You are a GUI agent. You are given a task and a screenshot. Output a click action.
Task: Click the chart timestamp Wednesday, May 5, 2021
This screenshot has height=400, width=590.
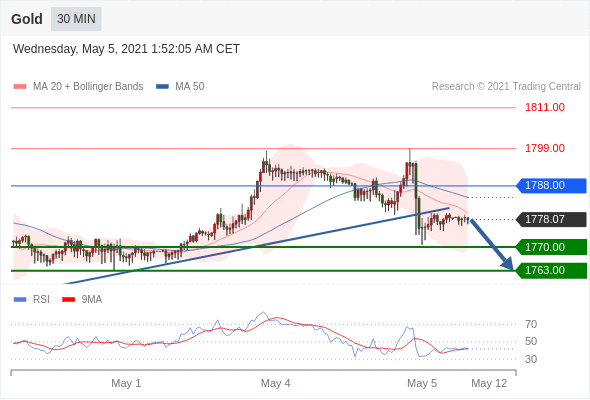click(126, 49)
